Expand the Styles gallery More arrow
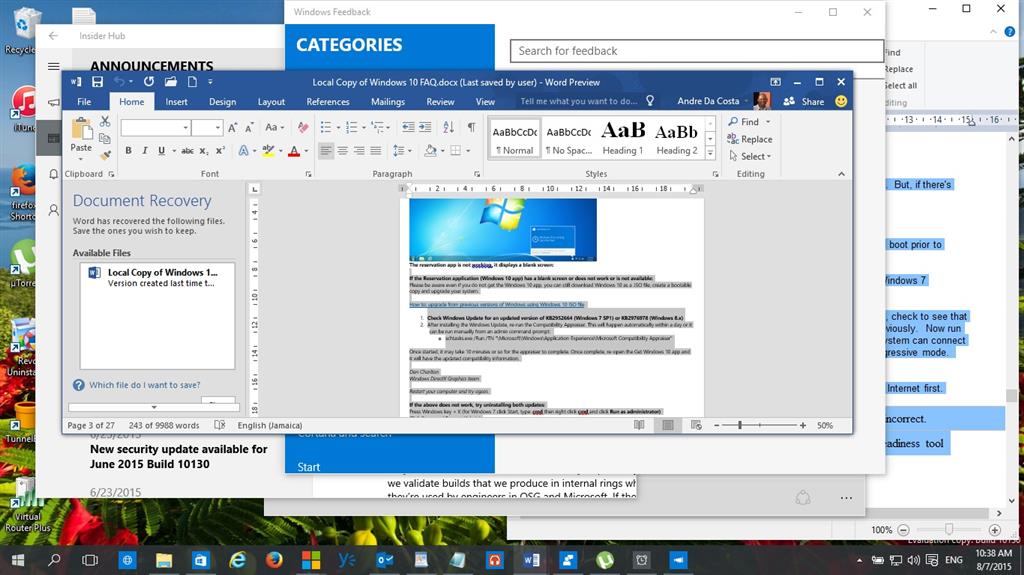This screenshot has width=1024, height=575. (x=711, y=154)
